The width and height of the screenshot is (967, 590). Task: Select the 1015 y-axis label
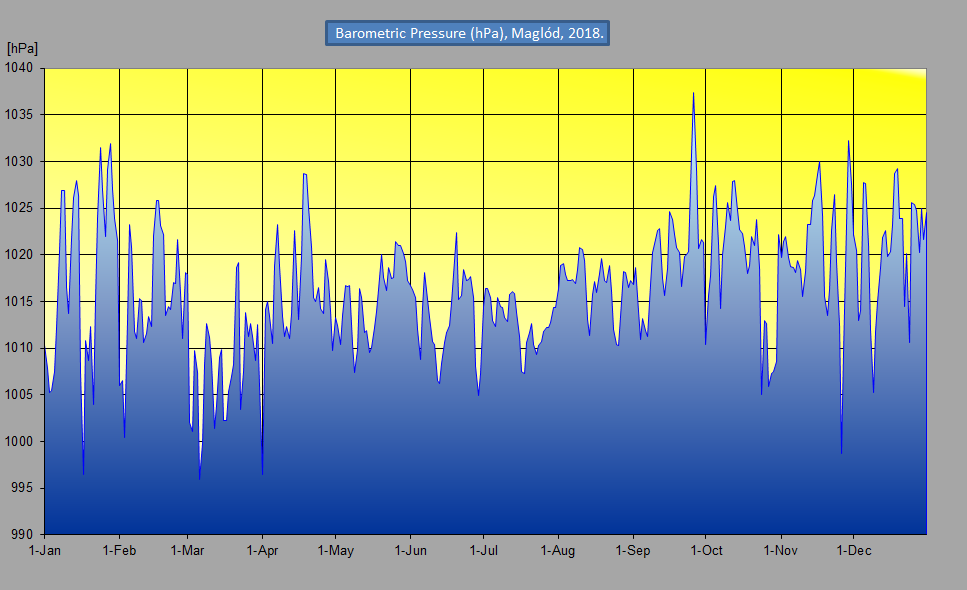(20, 301)
